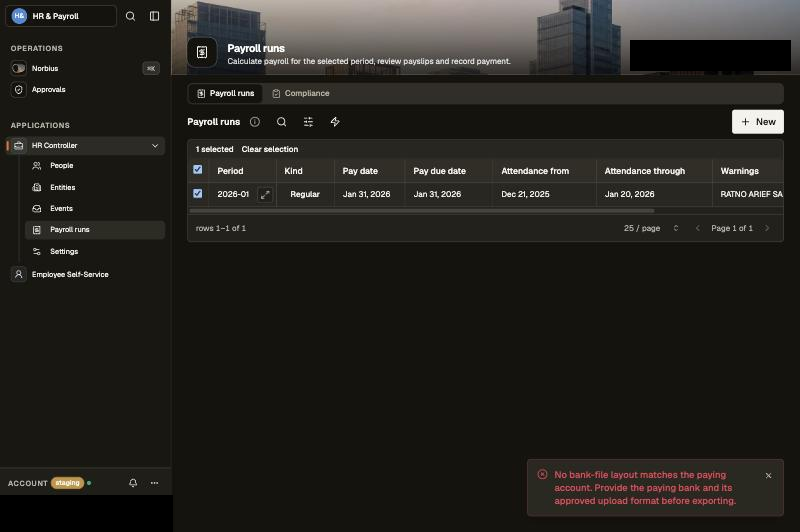
Task: Click the Settings sliders icon in sidebar
Action: 37,251
